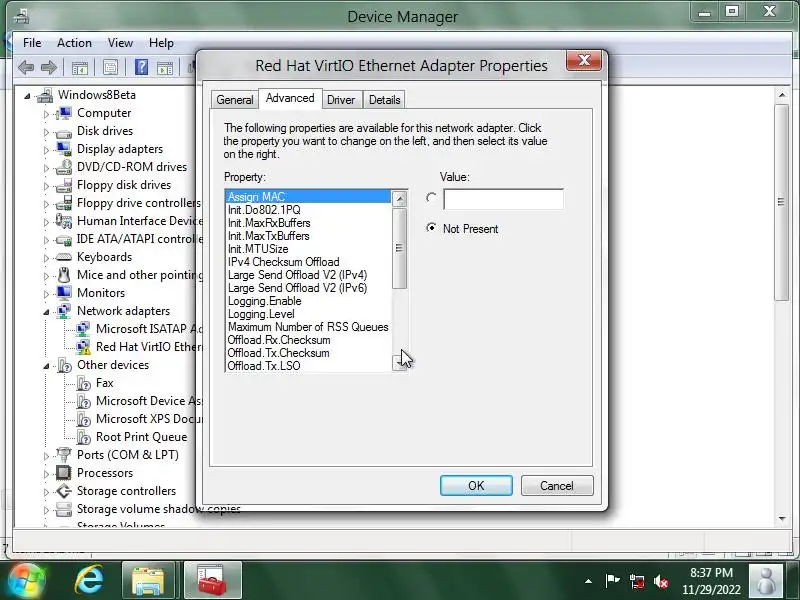Click the Value text input field

point(504,199)
